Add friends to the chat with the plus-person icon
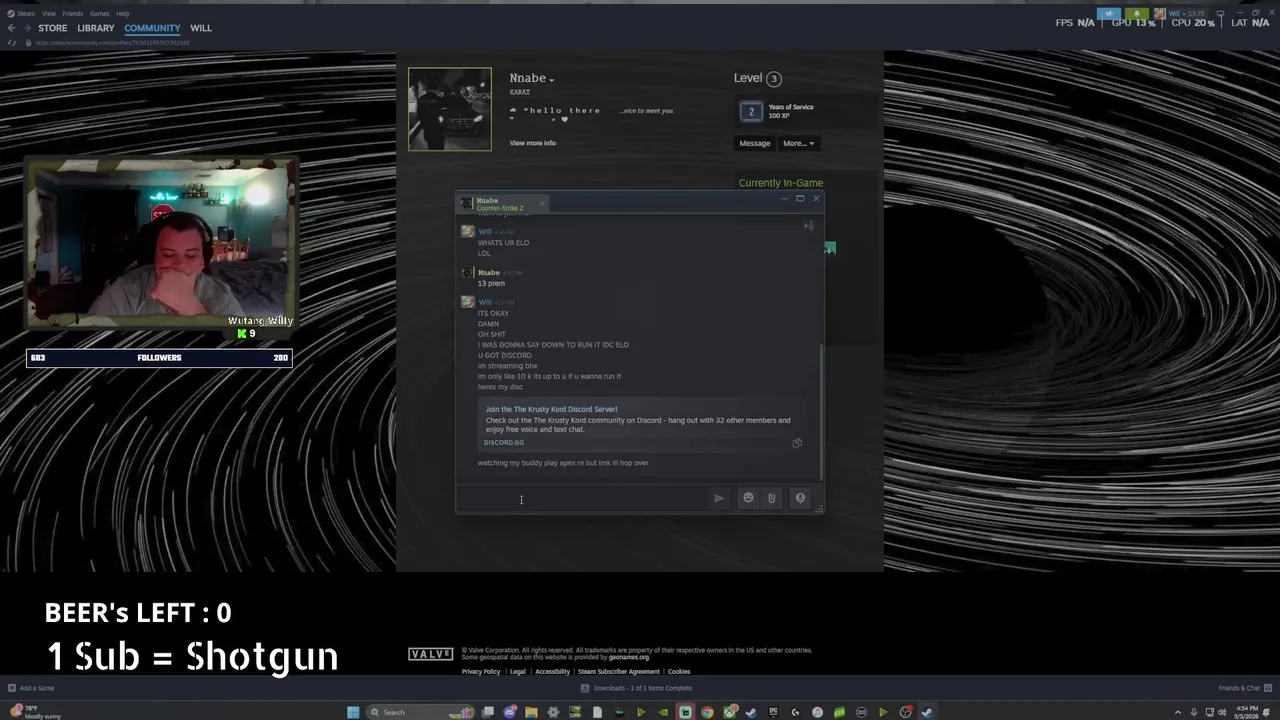Image resolution: width=1280 pixels, height=720 pixels. coord(808,226)
